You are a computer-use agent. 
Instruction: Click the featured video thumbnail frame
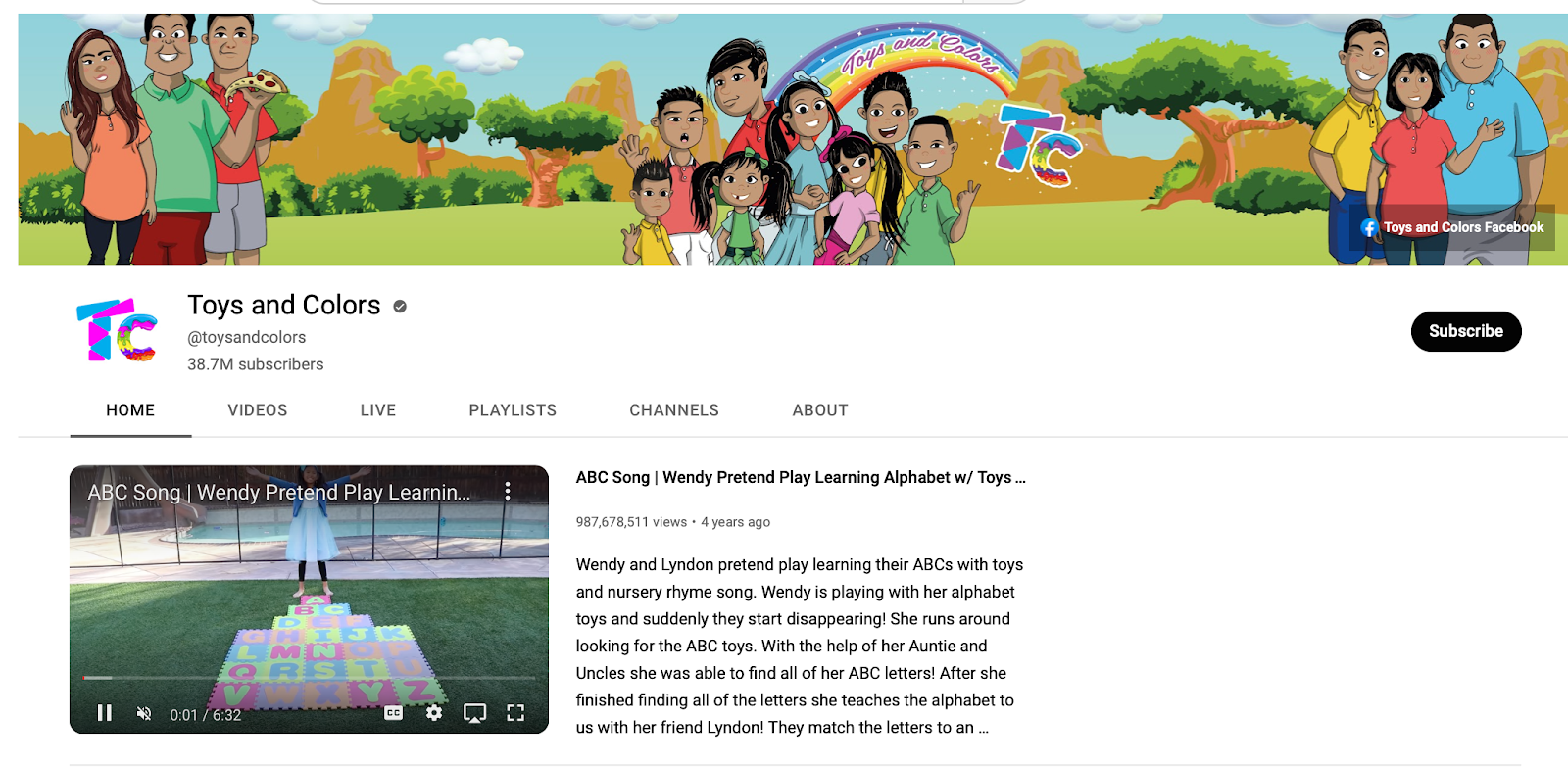[x=309, y=599]
